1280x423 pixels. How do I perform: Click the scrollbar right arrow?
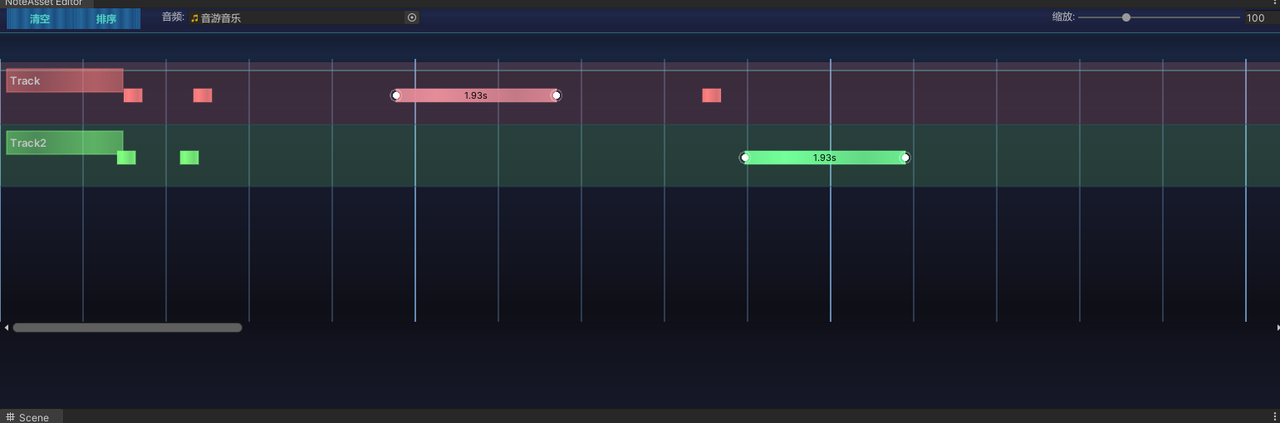coord(1277,327)
